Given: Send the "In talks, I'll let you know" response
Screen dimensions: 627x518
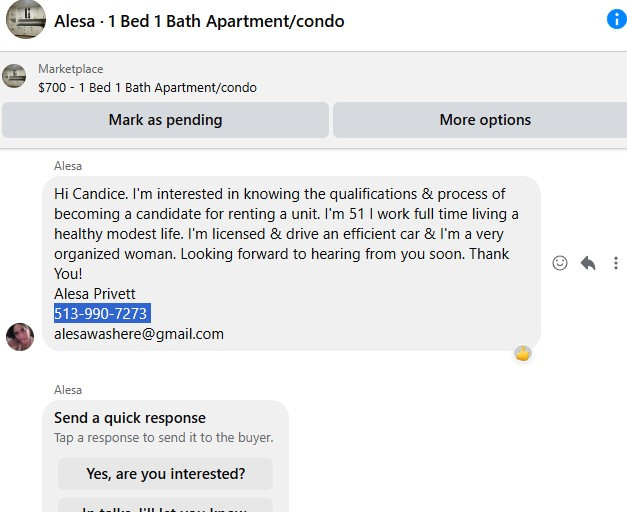Looking at the screenshot, I should [x=165, y=510].
